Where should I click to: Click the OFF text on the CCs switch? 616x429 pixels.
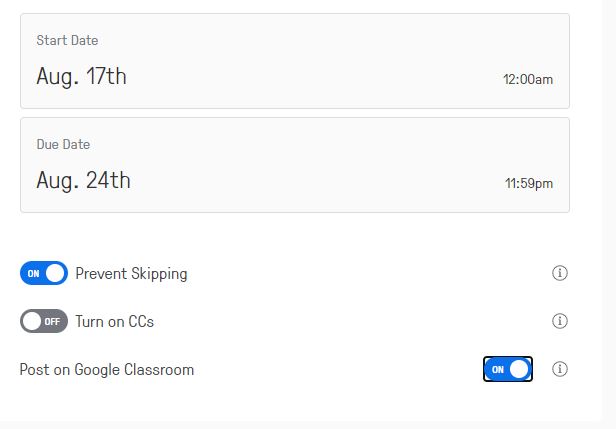point(52,322)
